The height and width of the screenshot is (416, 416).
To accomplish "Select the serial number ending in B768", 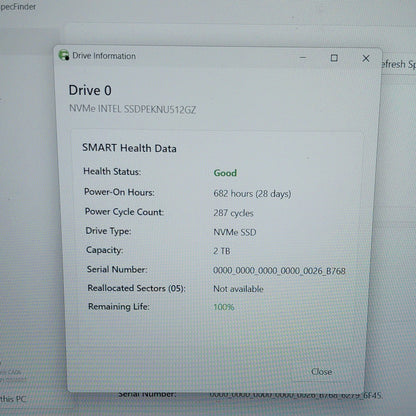I will [x=279, y=270].
